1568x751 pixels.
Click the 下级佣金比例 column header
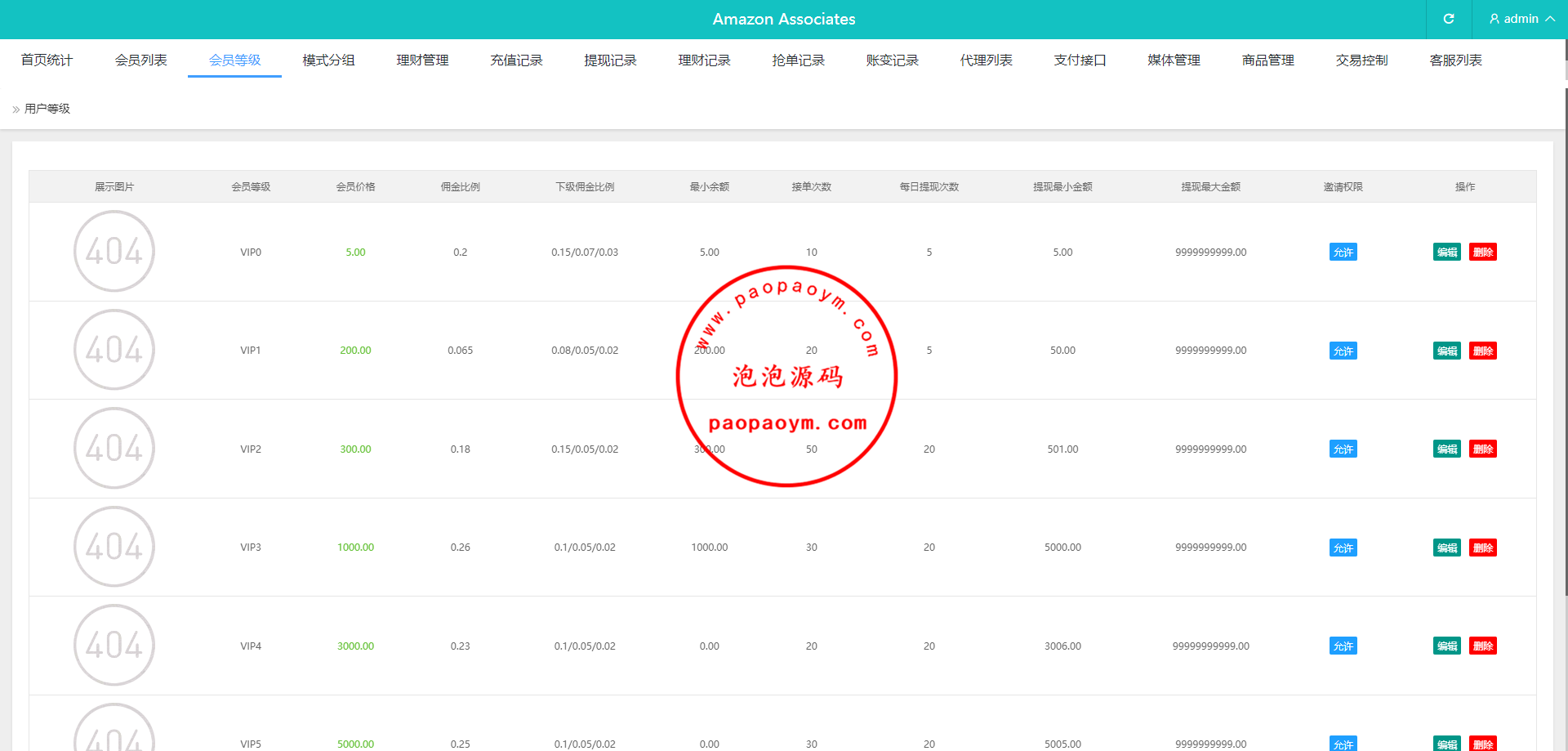click(585, 186)
